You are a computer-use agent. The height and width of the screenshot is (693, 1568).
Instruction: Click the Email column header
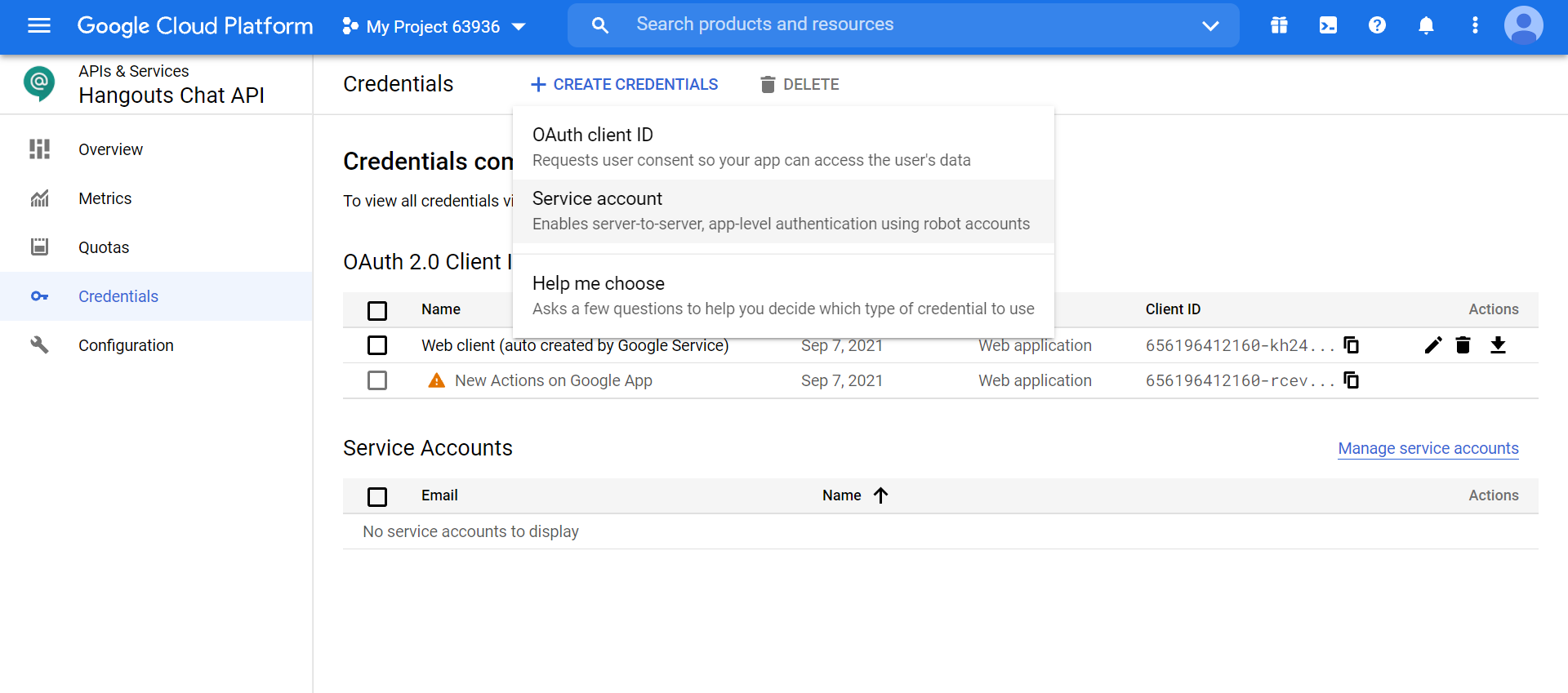click(439, 495)
